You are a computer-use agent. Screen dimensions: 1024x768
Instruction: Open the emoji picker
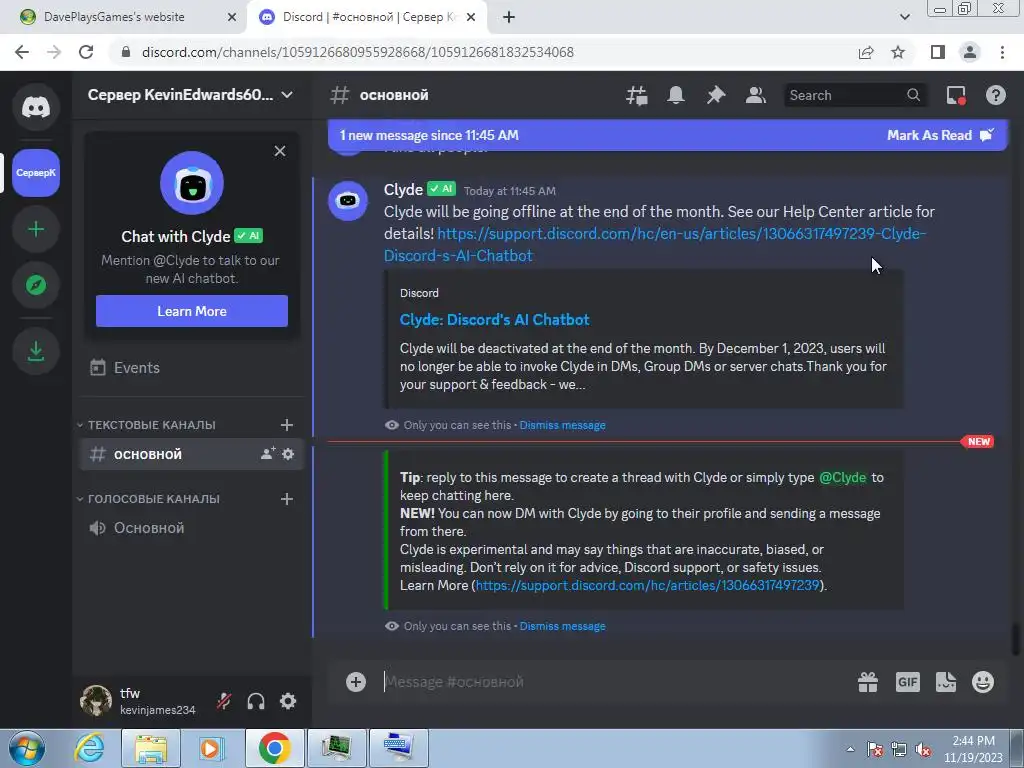983,682
